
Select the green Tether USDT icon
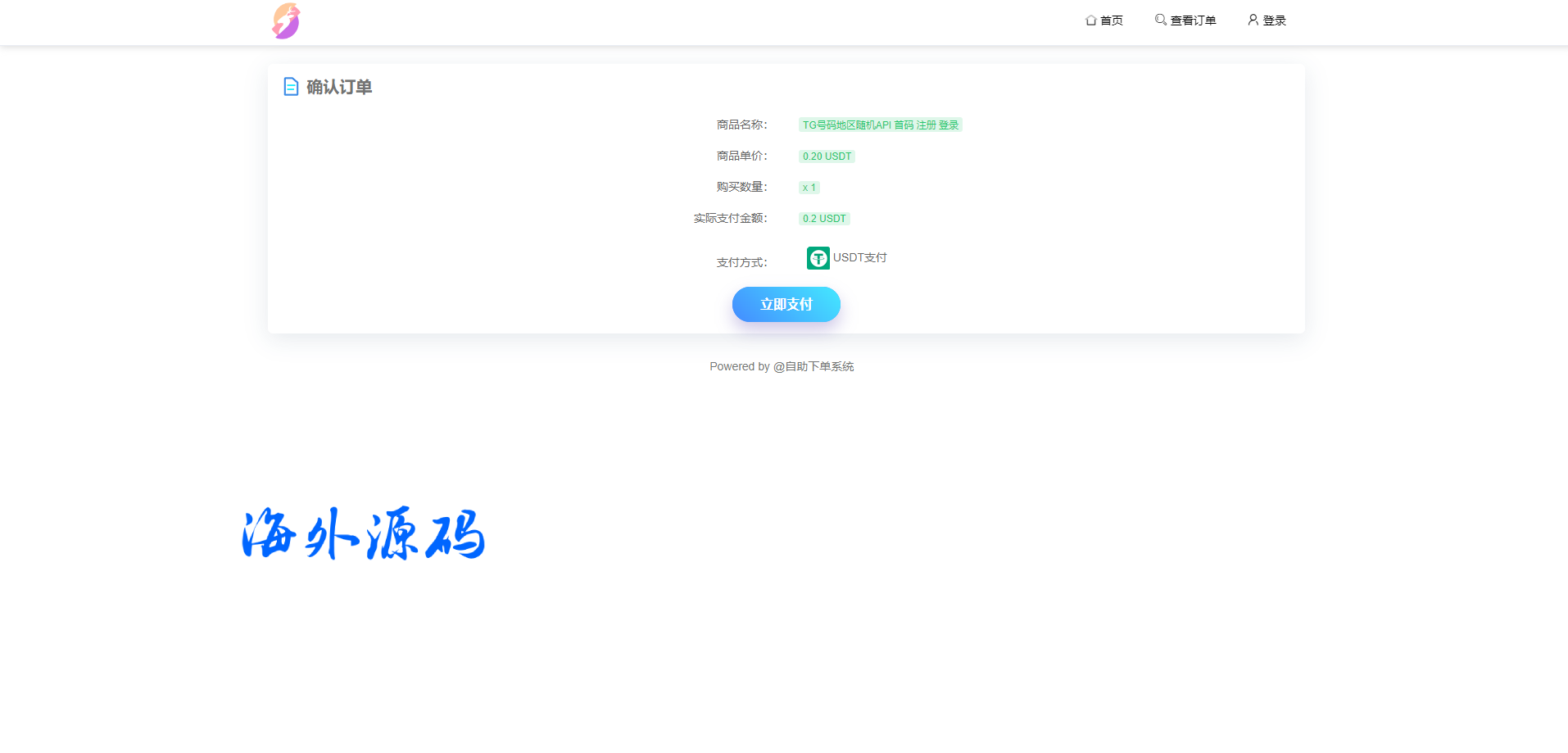(x=818, y=258)
